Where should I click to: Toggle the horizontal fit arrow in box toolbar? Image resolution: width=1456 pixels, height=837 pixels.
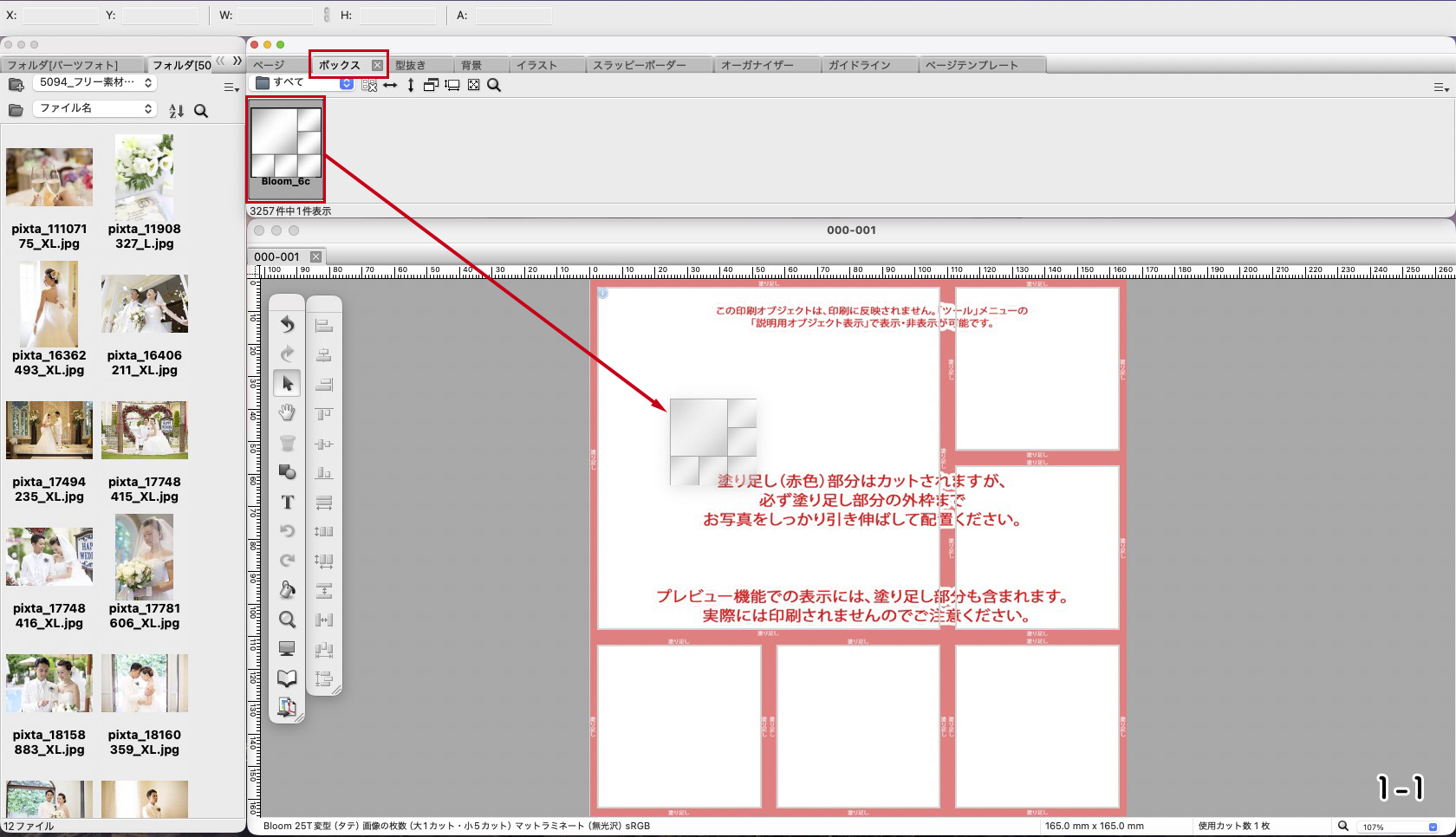(x=390, y=85)
